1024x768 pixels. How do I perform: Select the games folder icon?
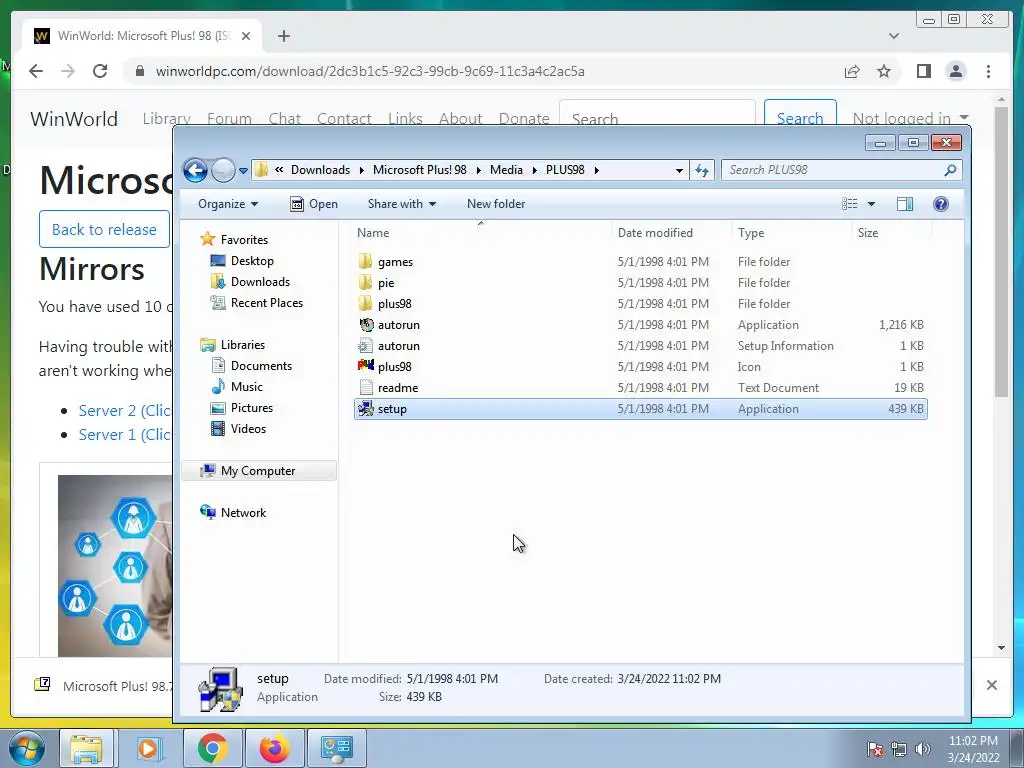pyautogui.click(x=366, y=262)
